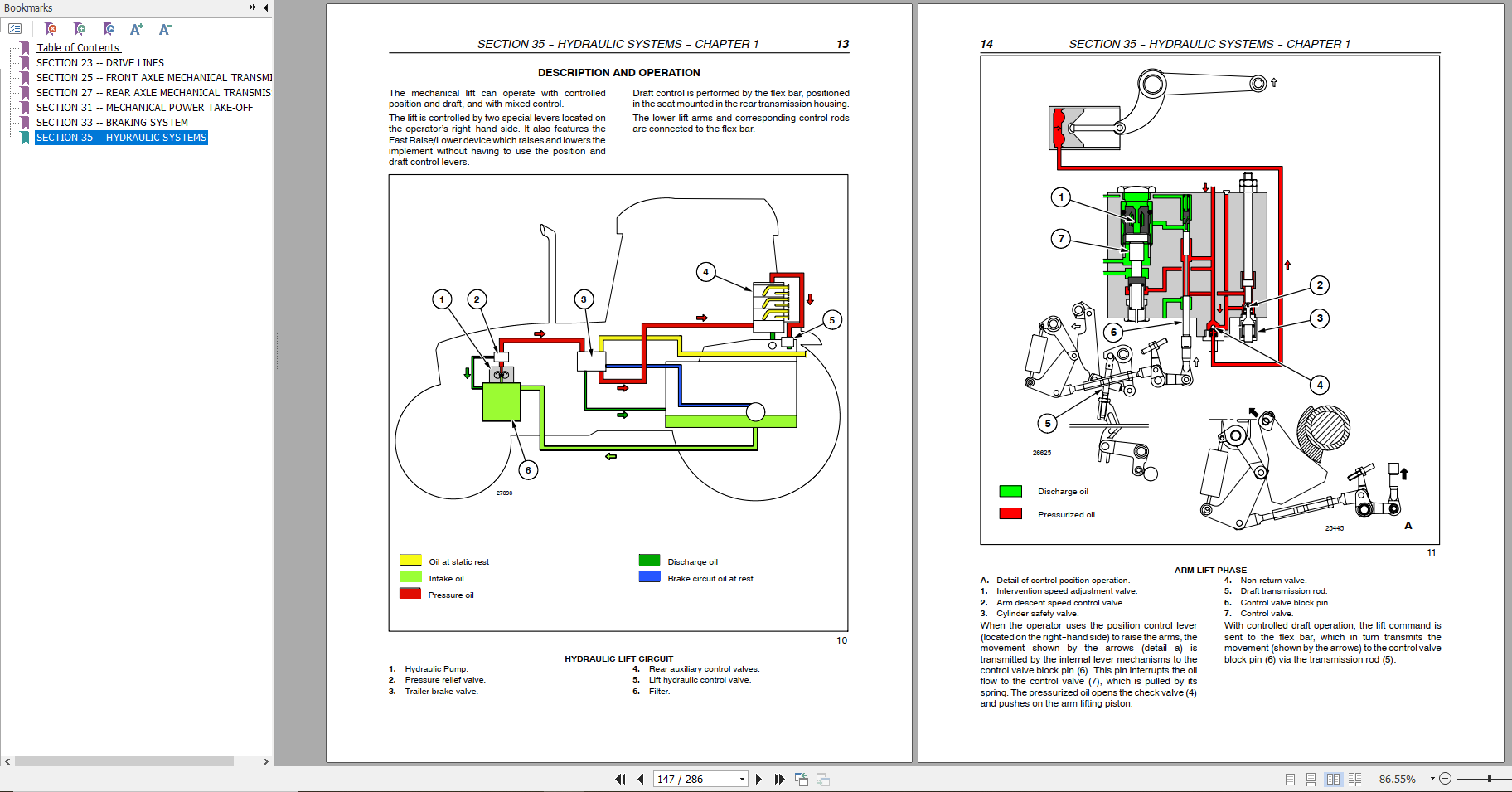Jump to last page button

coord(779,779)
